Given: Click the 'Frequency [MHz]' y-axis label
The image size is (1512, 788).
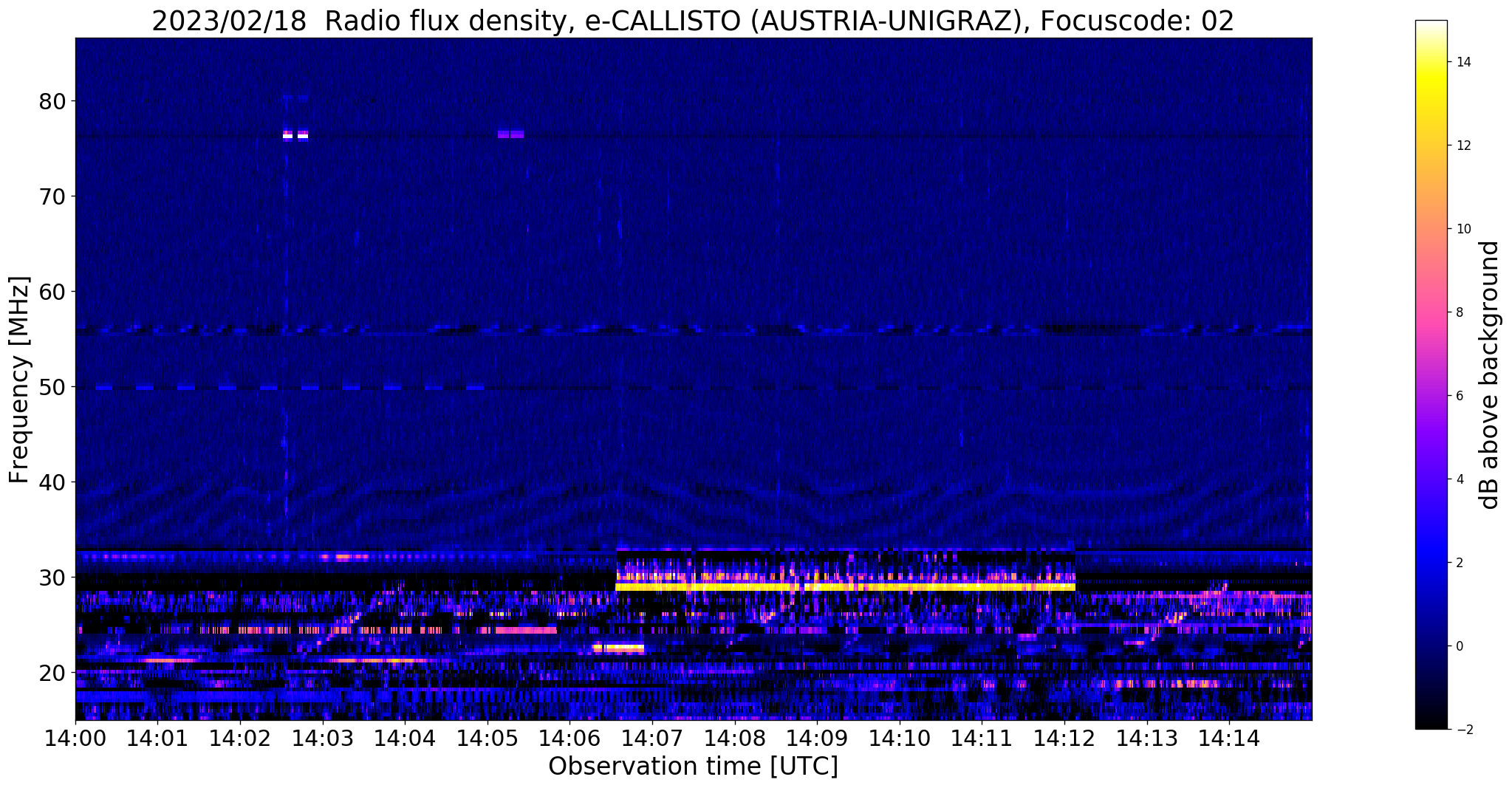Looking at the screenshot, I should [x=20, y=380].
